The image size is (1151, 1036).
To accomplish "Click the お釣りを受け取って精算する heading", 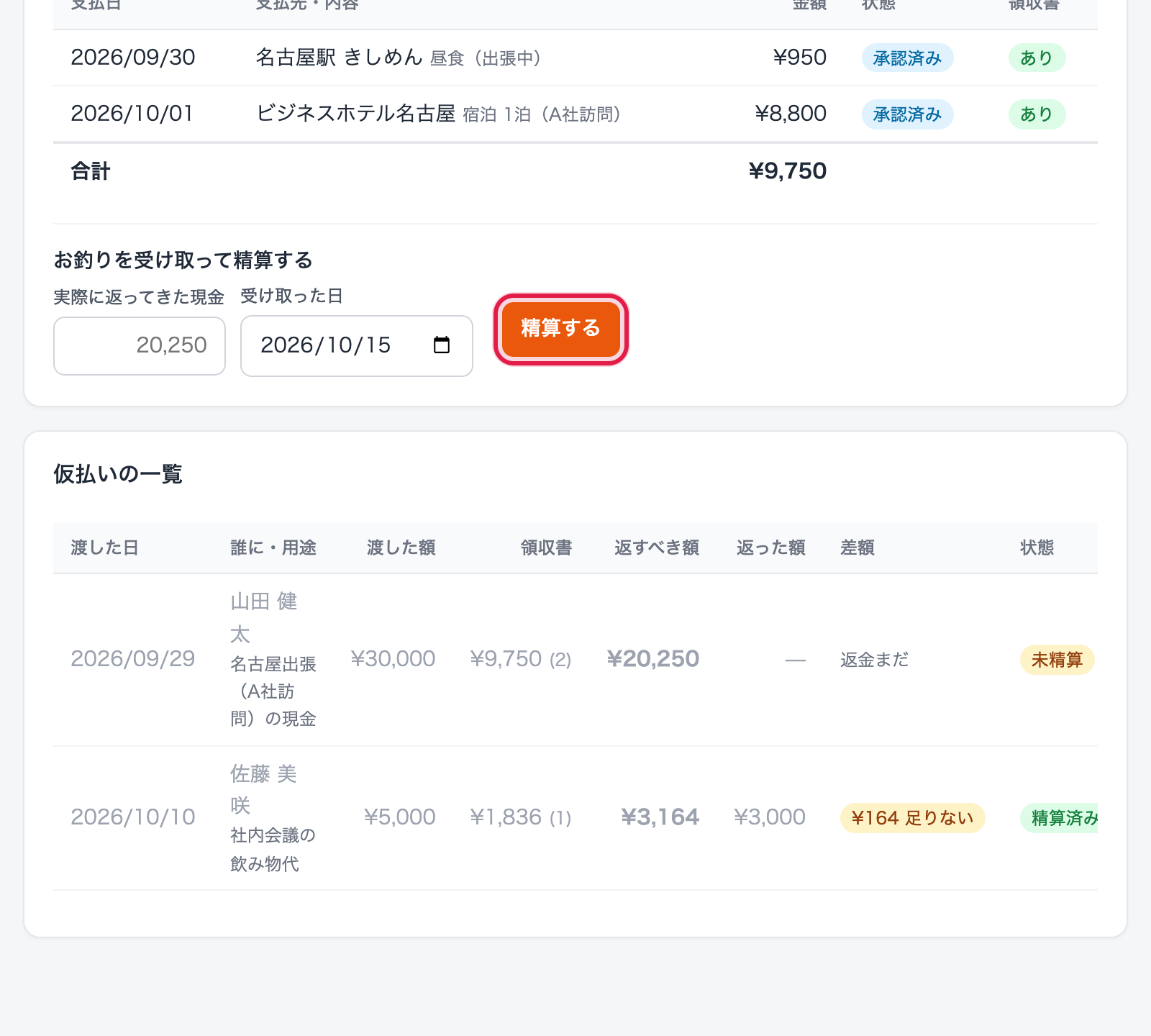I will tap(183, 260).
